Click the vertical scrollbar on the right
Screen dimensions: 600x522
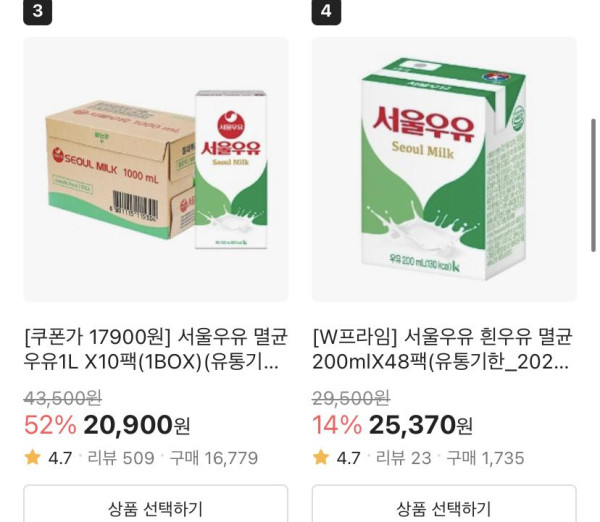[593, 185]
